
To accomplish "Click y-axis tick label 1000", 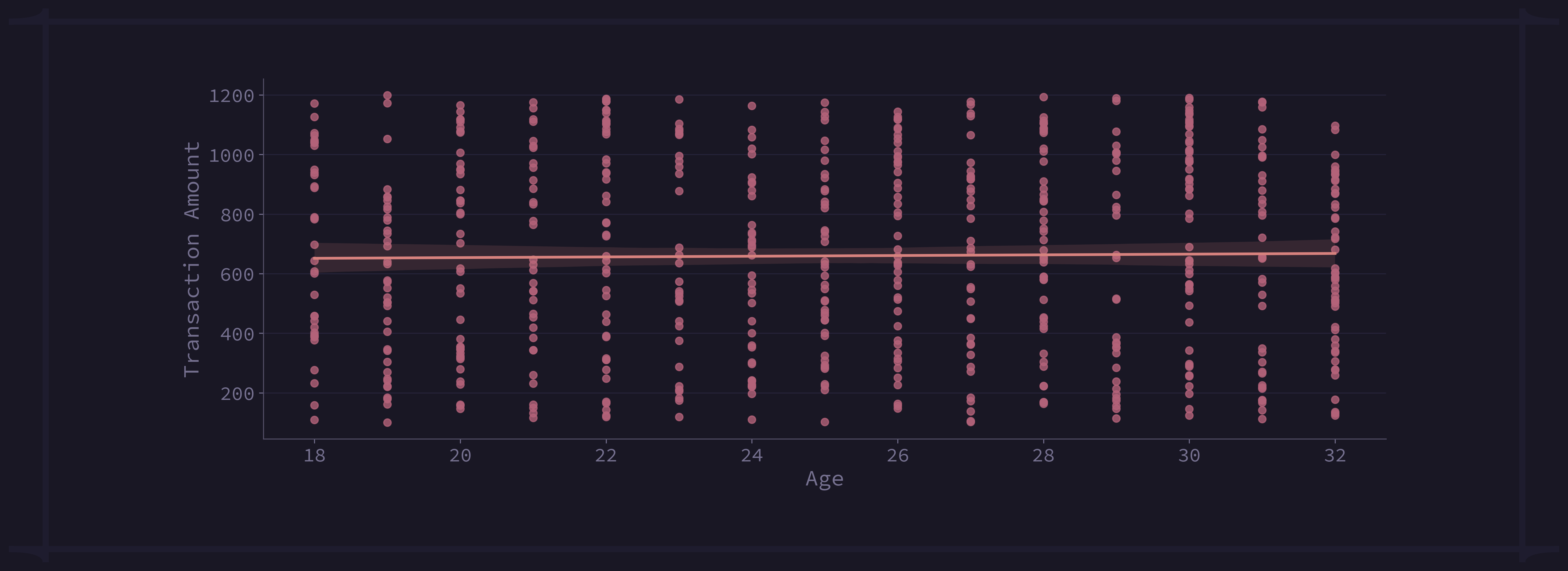I will [x=231, y=155].
